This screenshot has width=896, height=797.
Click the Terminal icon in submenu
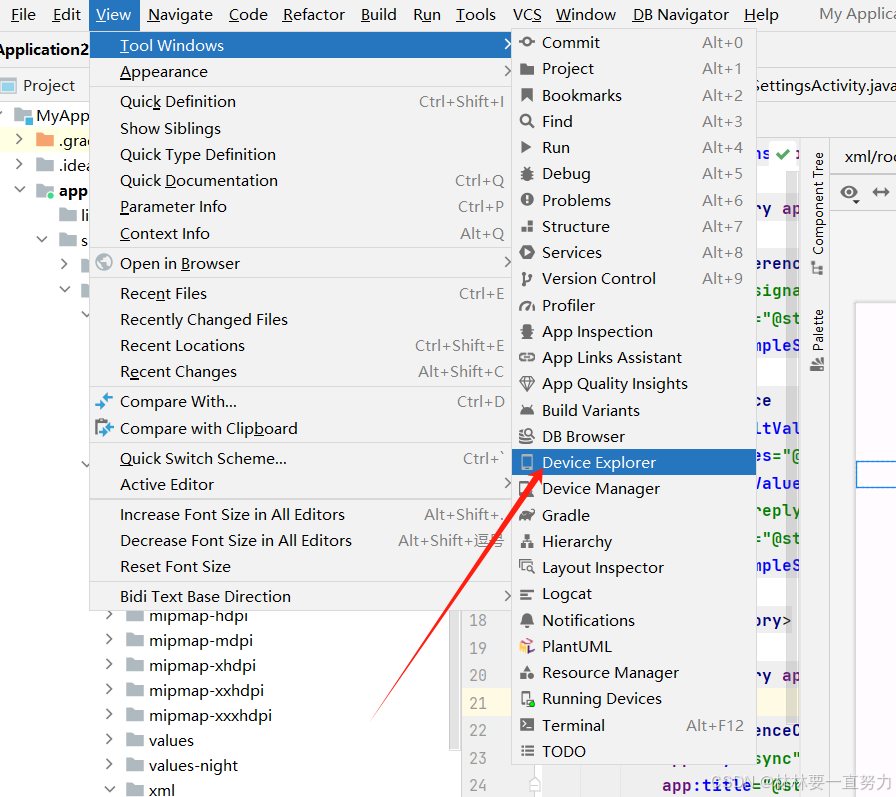(x=527, y=724)
